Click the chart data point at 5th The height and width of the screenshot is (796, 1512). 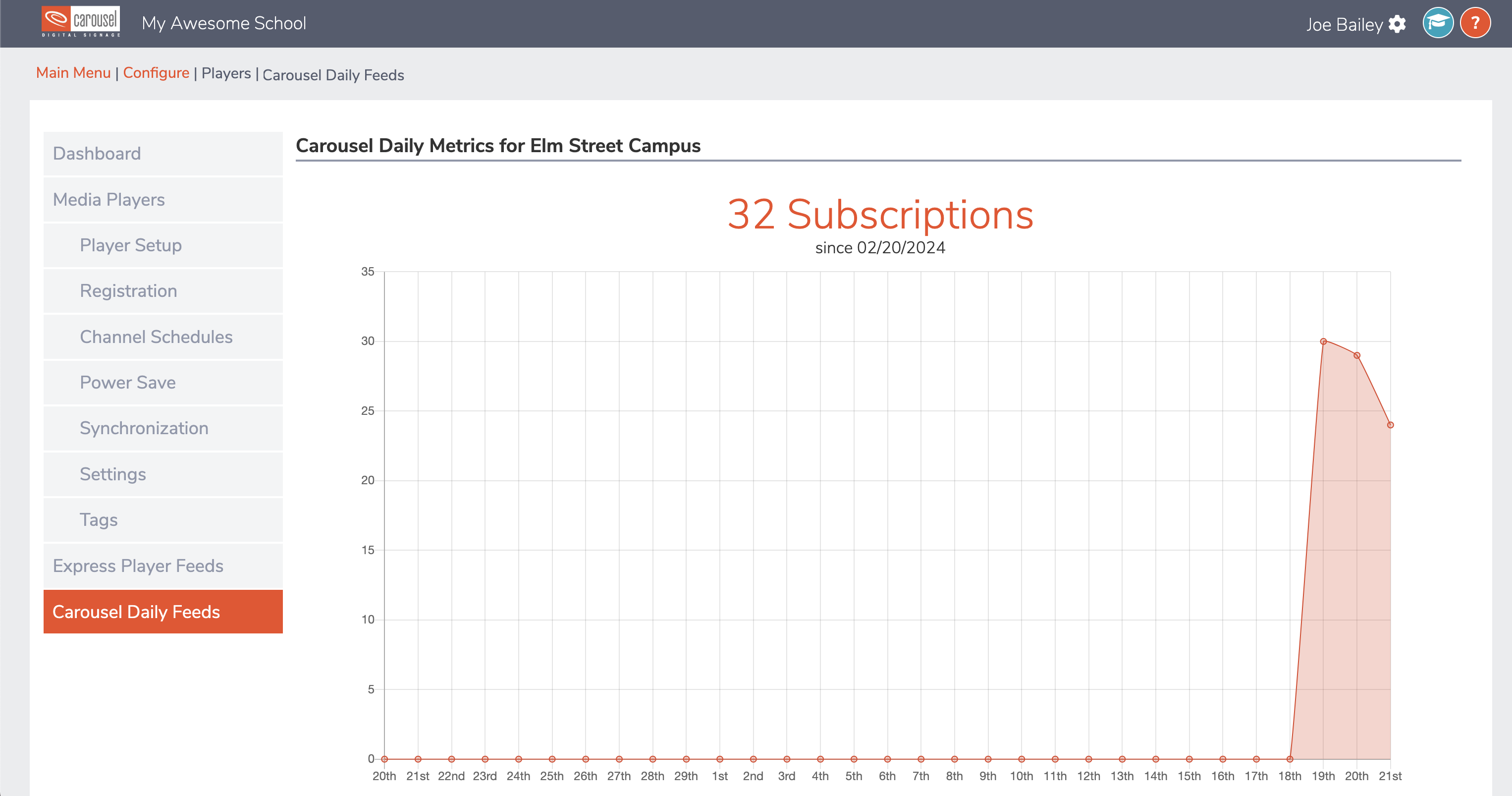point(854,759)
